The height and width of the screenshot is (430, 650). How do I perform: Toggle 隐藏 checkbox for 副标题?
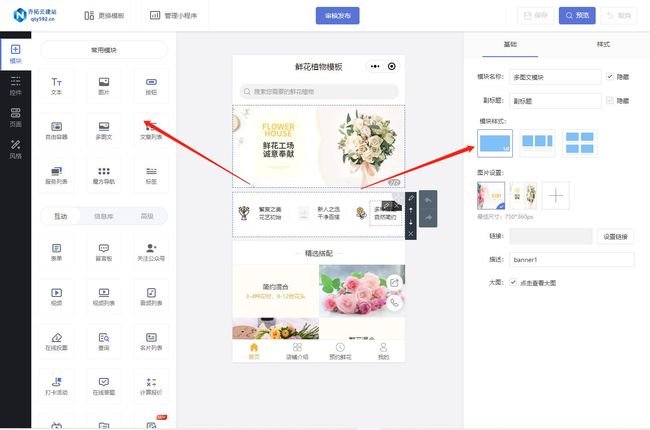[x=609, y=100]
